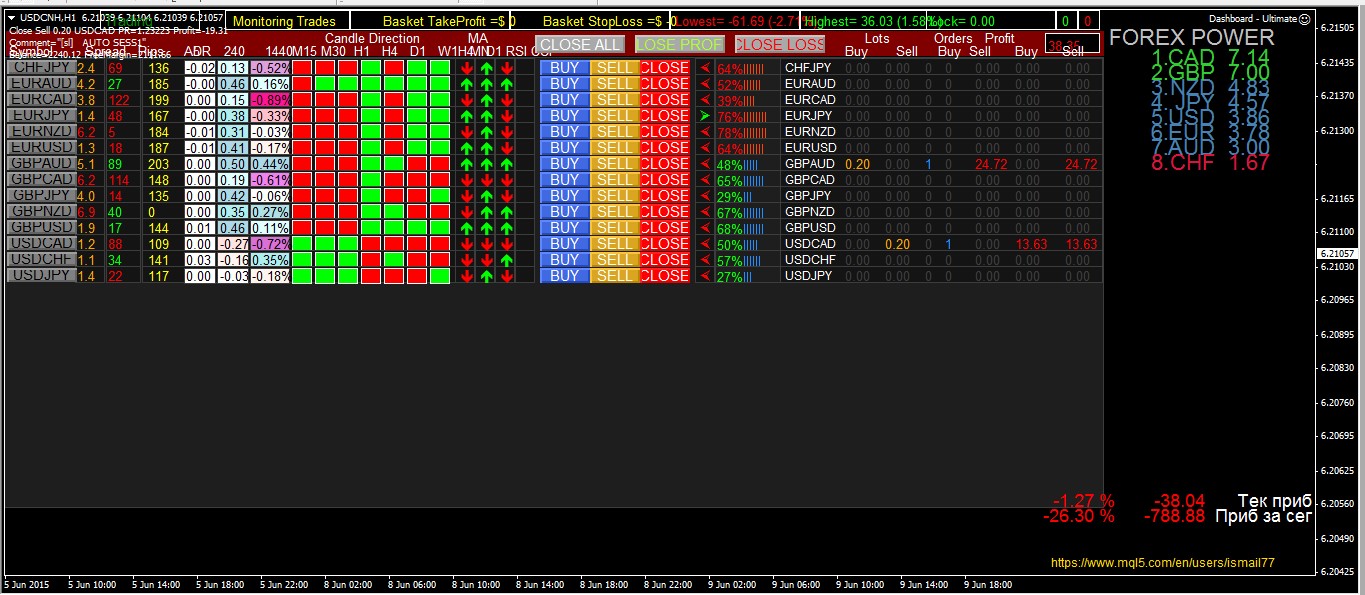Open the mql5.com ismail77 profile link
Image resolution: width=1365 pixels, height=595 pixels.
1162,564
